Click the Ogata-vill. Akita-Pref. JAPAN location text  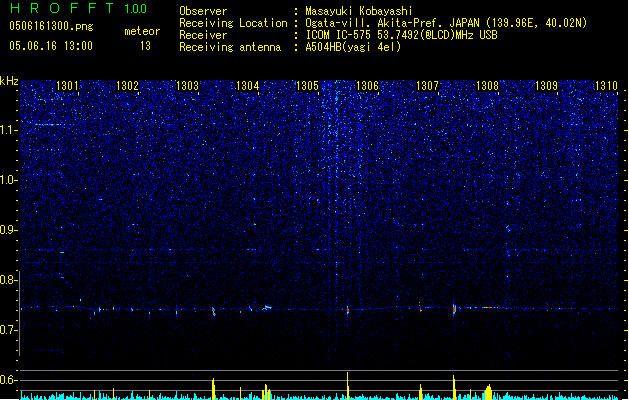pos(446,23)
